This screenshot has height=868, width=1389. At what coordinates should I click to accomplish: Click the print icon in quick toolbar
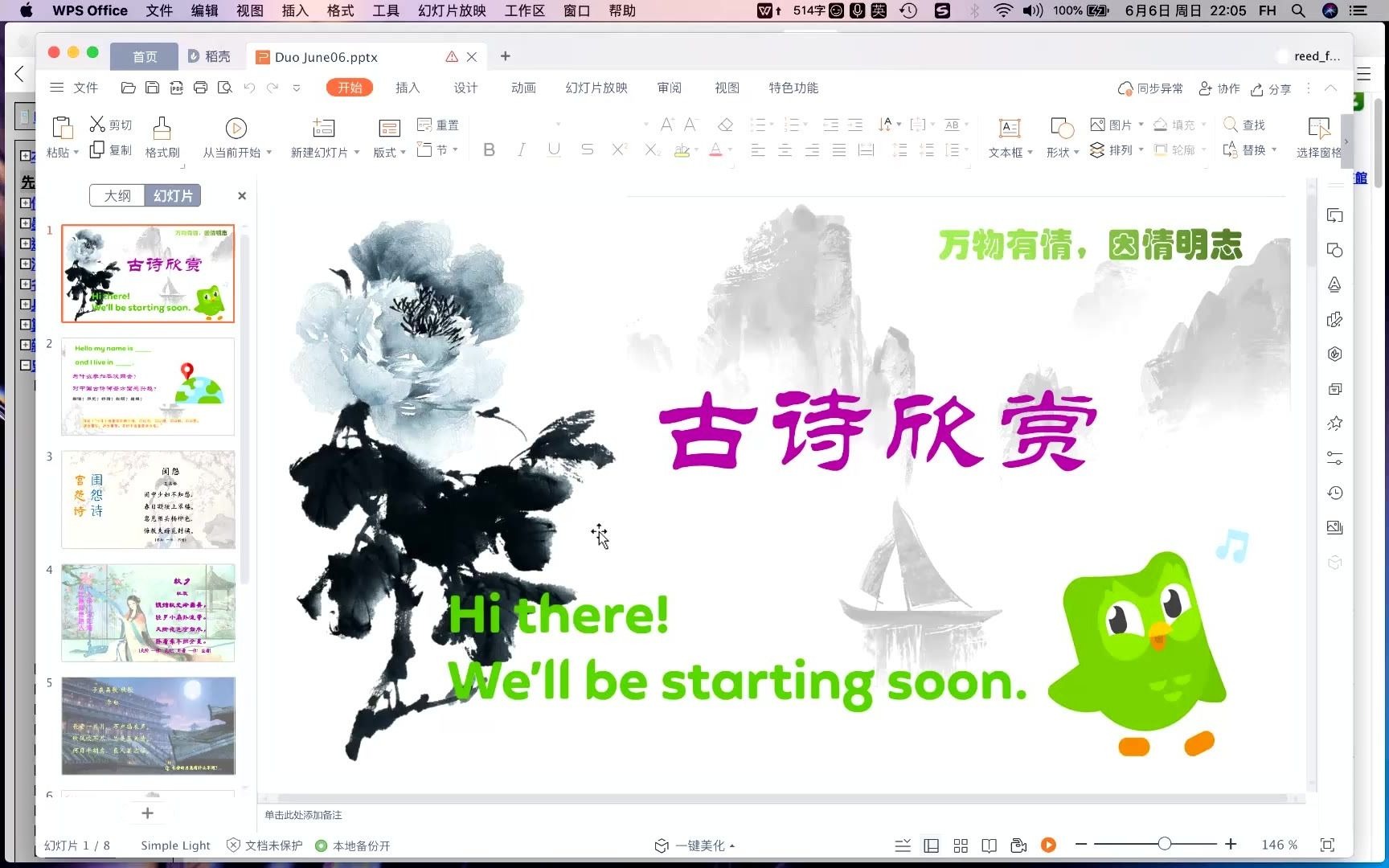(201, 88)
